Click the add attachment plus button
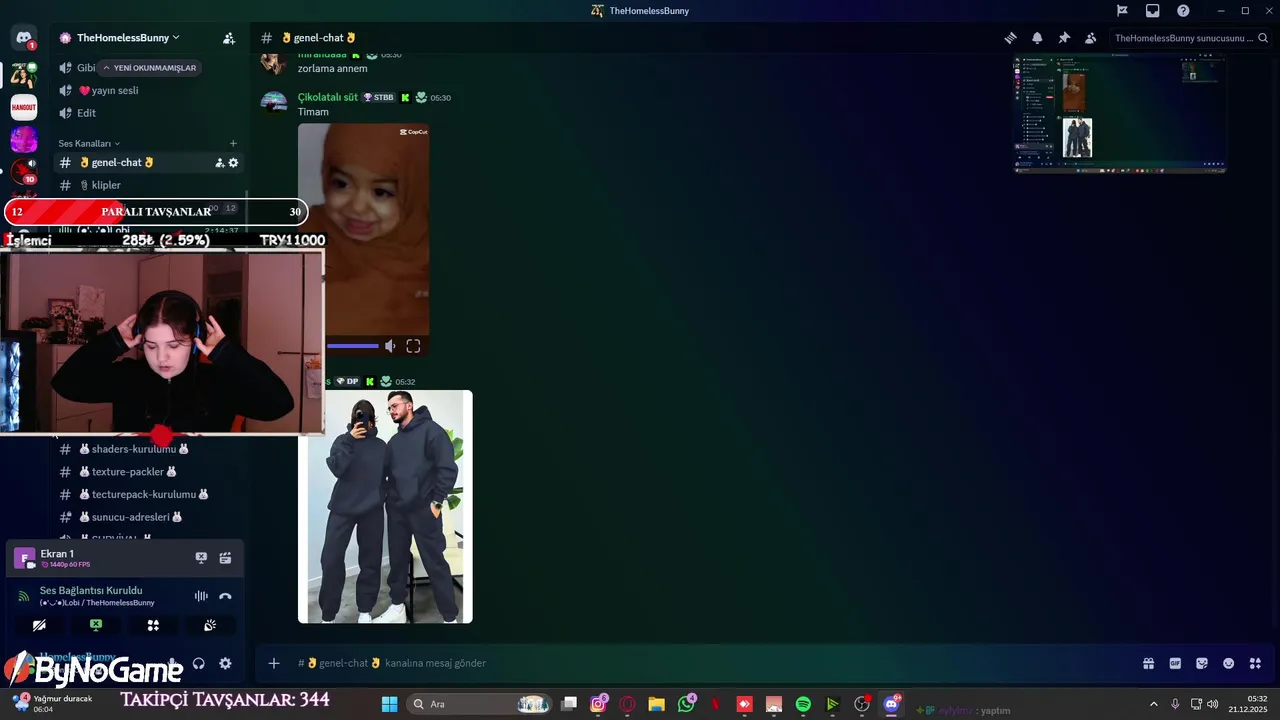Image resolution: width=1280 pixels, height=720 pixels. 273,663
